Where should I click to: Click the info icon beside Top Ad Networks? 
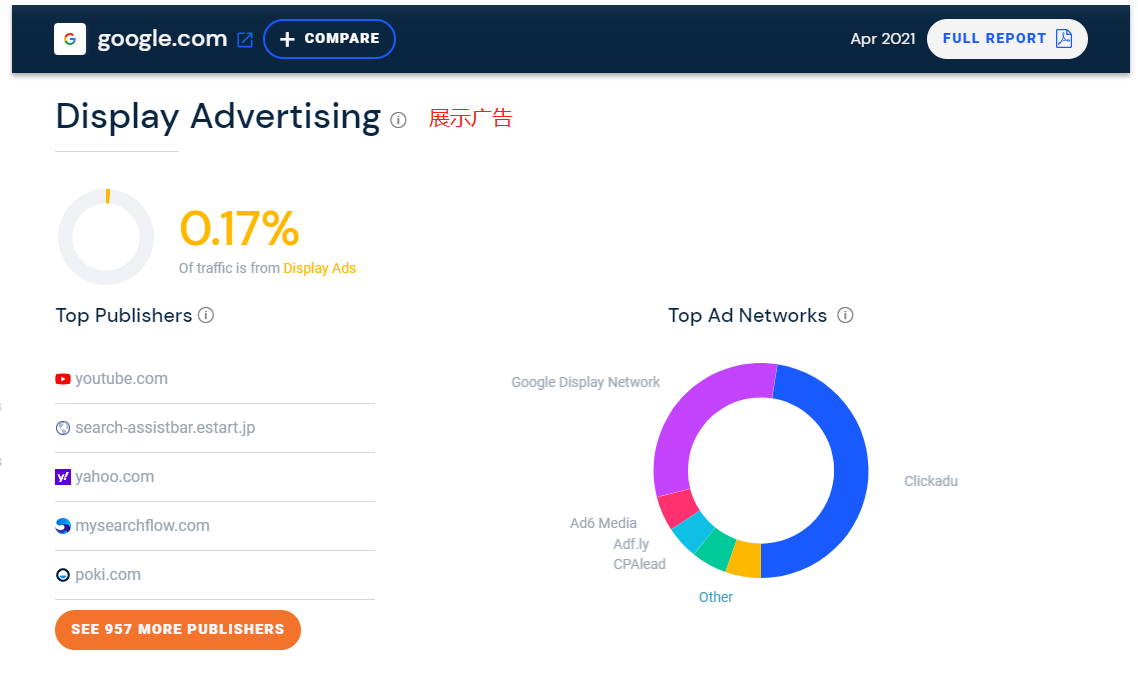click(x=845, y=315)
